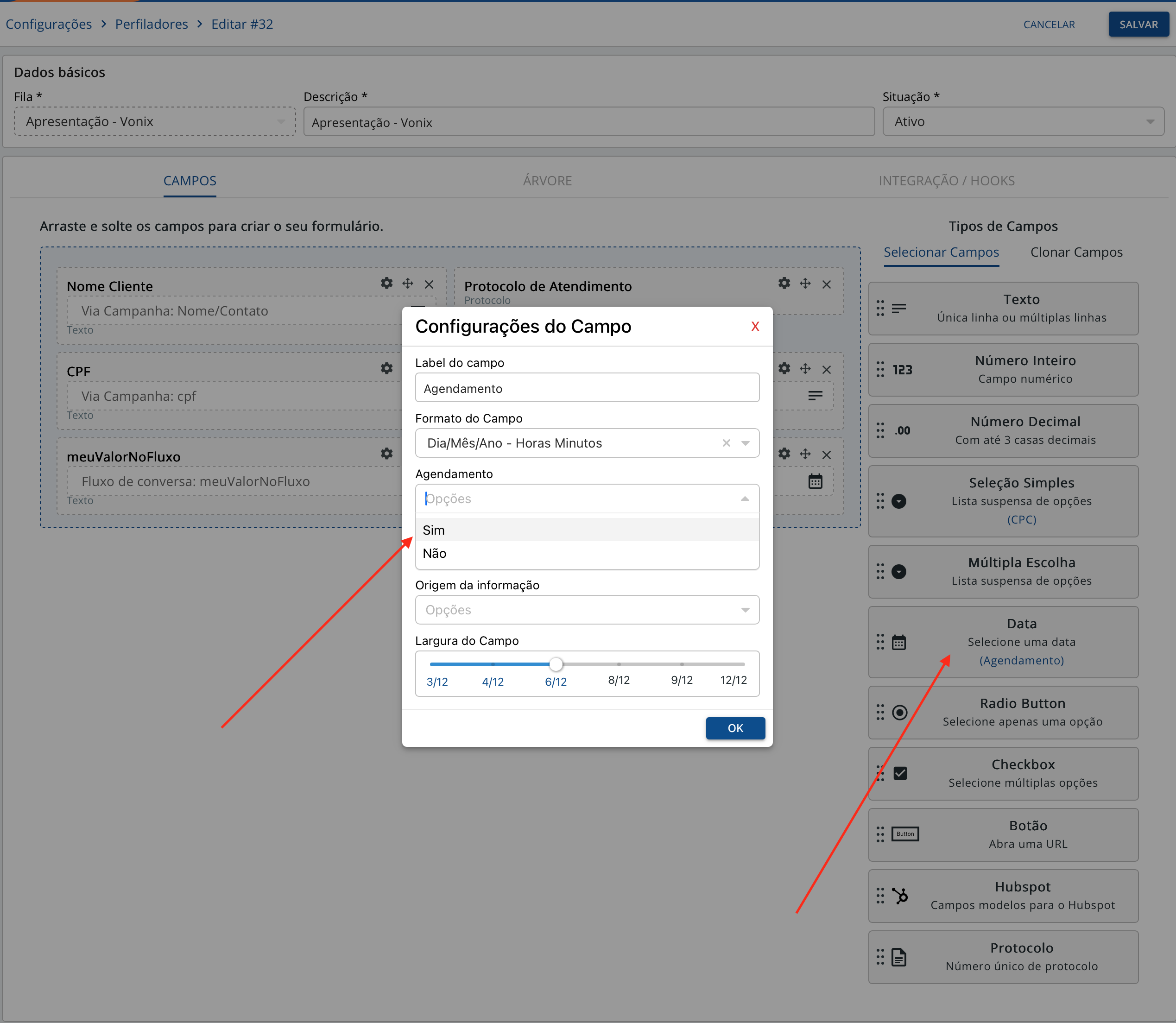Click the Checkbox field type icon
This screenshot has height=1023, width=1176.
tap(900, 774)
